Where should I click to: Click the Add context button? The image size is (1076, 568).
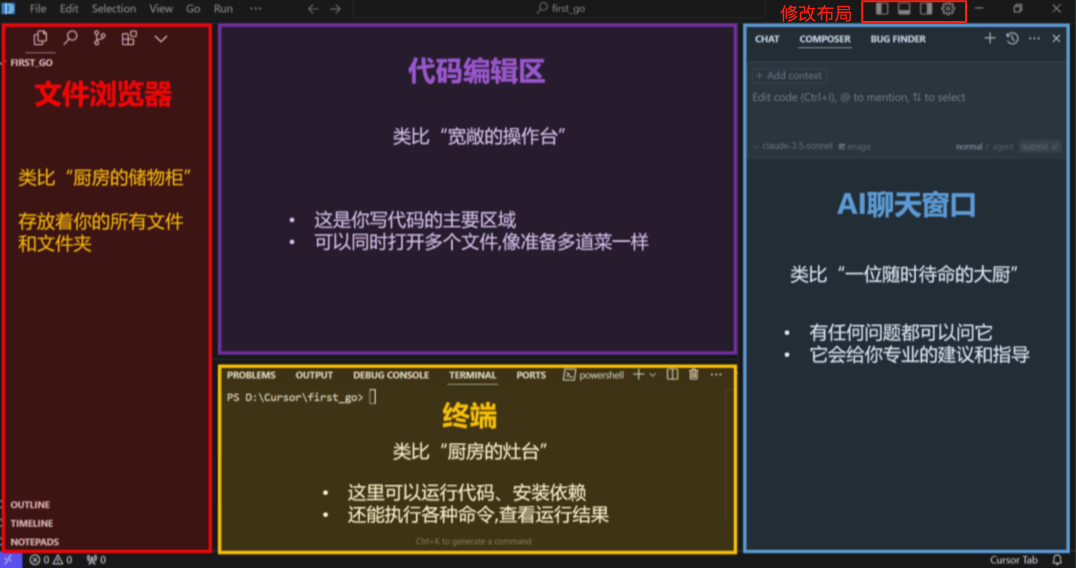coord(789,75)
